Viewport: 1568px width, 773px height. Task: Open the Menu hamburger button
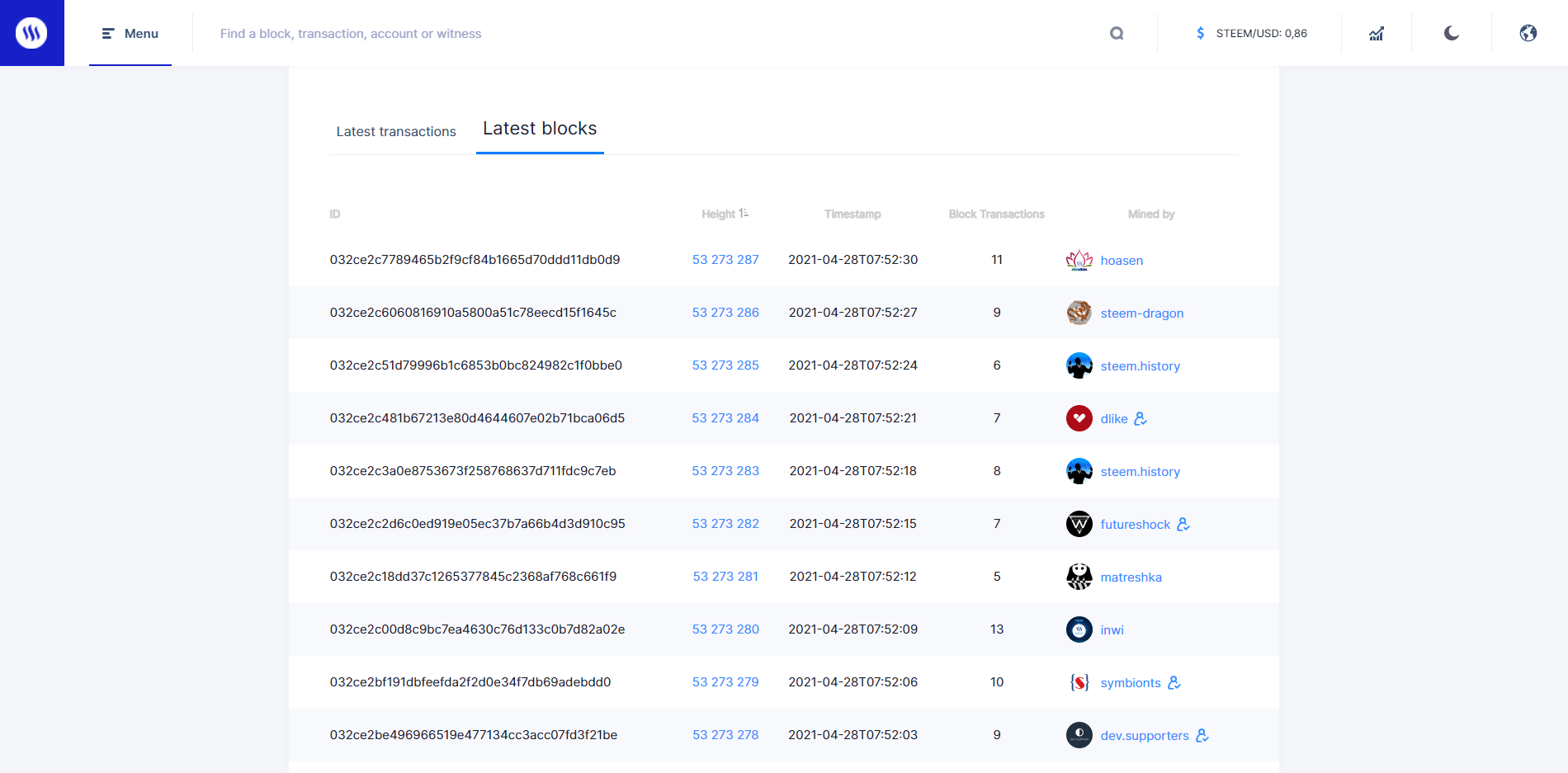(x=130, y=34)
